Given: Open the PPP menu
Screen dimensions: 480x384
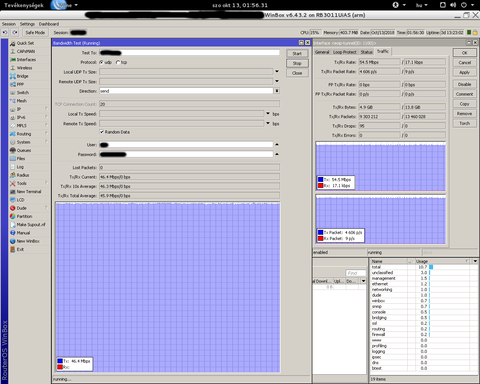Looking at the screenshot, I should (20, 85).
